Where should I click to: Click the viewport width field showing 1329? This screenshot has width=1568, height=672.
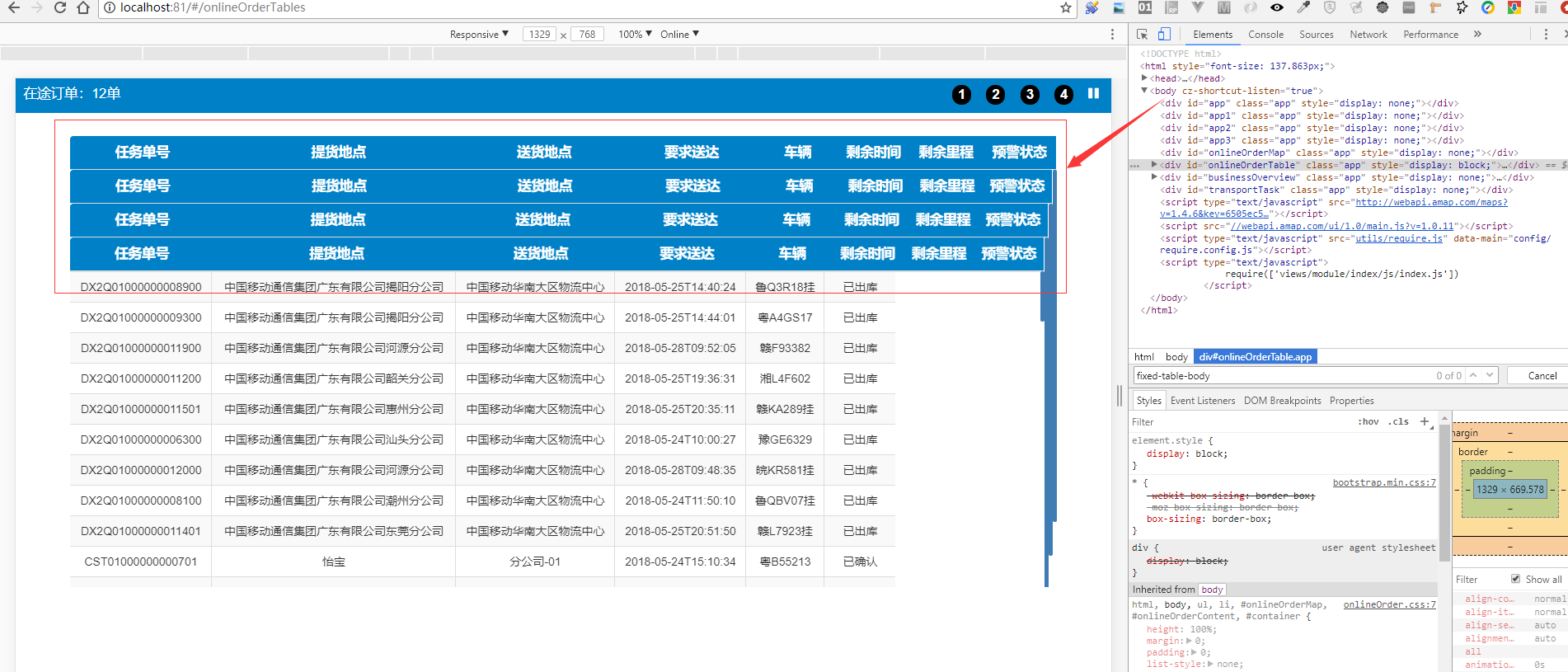point(540,34)
